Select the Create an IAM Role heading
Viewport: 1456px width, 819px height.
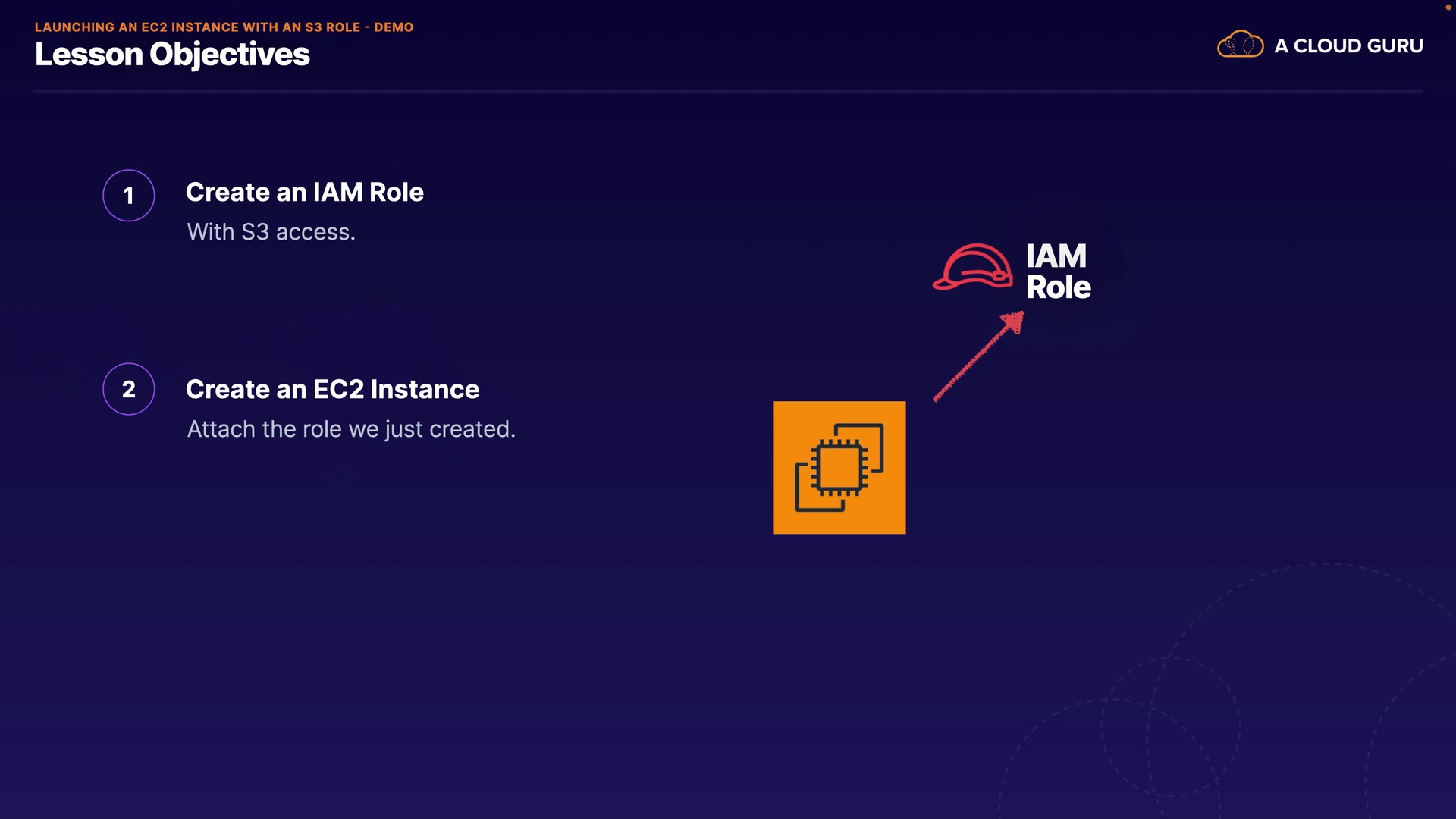304,193
